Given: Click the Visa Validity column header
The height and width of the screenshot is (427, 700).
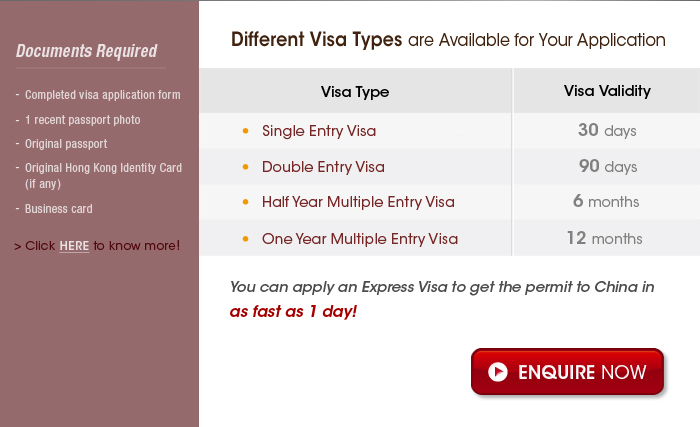Looking at the screenshot, I should pyautogui.click(x=607, y=91).
